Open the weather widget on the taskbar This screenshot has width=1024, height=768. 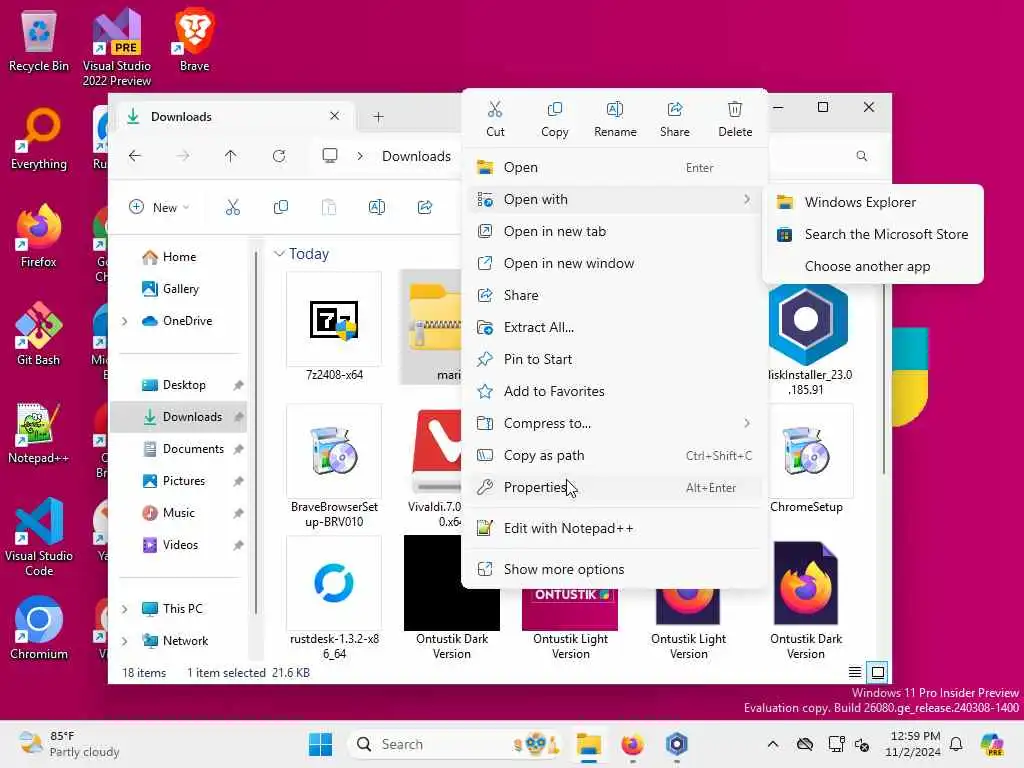click(69, 744)
